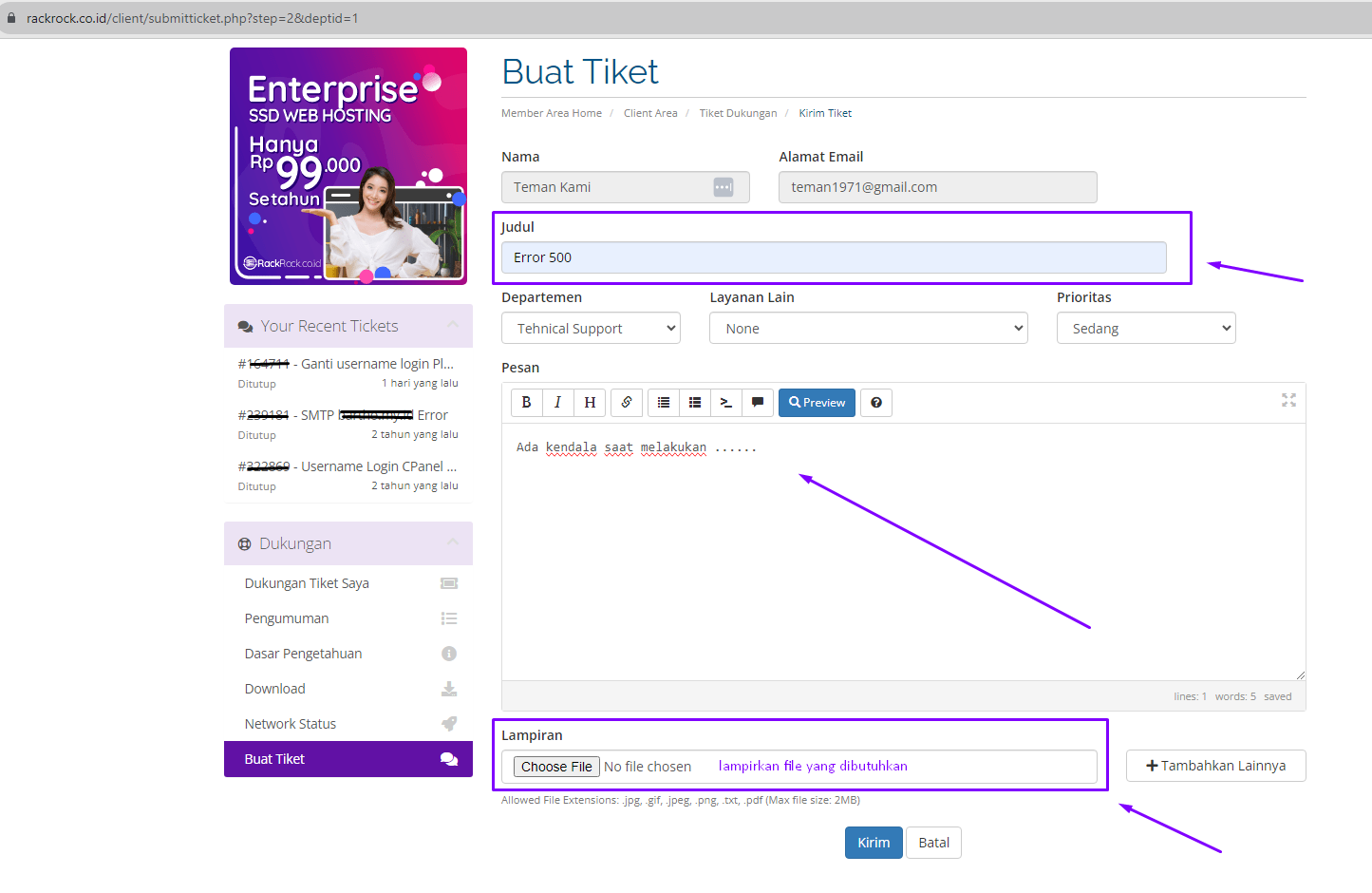Change the Prioritas dropdown selection
The height and width of the screenshot is (893, 1372).
tap(1145, 329)
